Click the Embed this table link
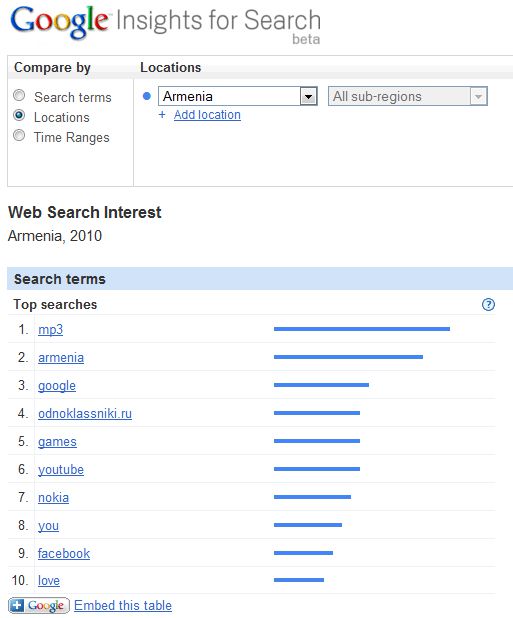Image resolution: width=513 pixels, height=618 pixels. pyautogui.click(x=123, y=605)
